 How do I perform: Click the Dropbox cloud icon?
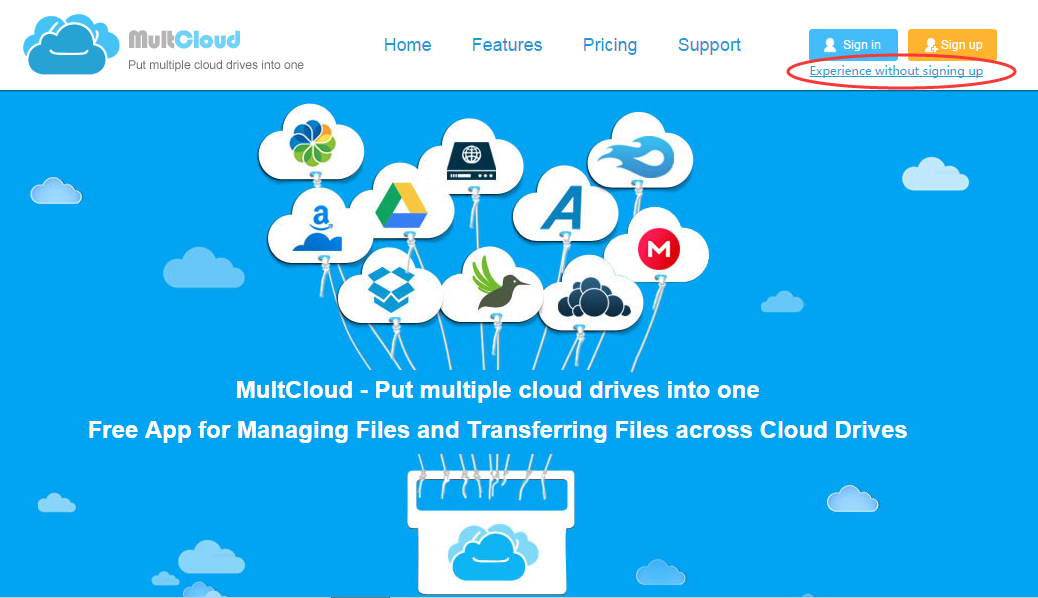click(391, 289)
